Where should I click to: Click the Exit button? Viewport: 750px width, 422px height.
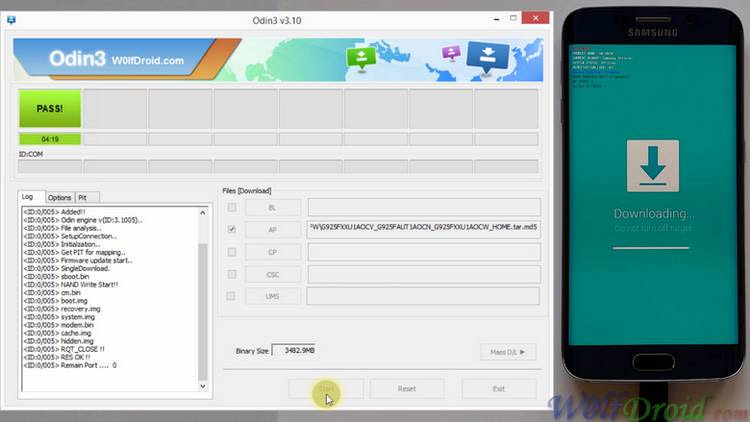(x=499, y=389)
